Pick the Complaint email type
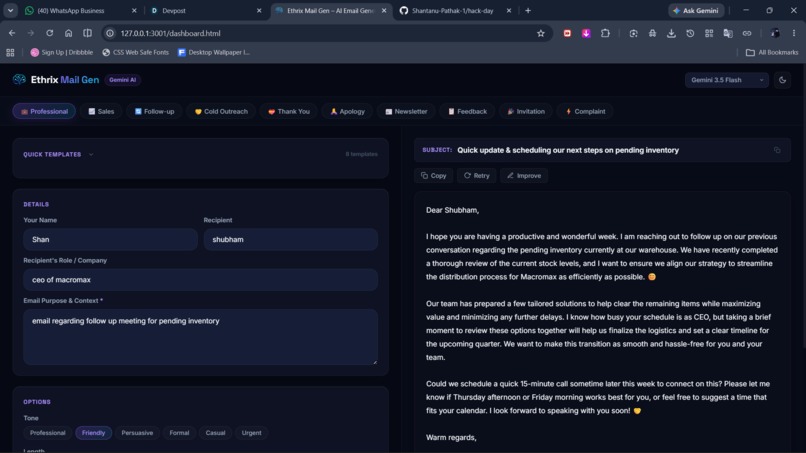The width and height of the screenshot is (806, 453). 585,111
